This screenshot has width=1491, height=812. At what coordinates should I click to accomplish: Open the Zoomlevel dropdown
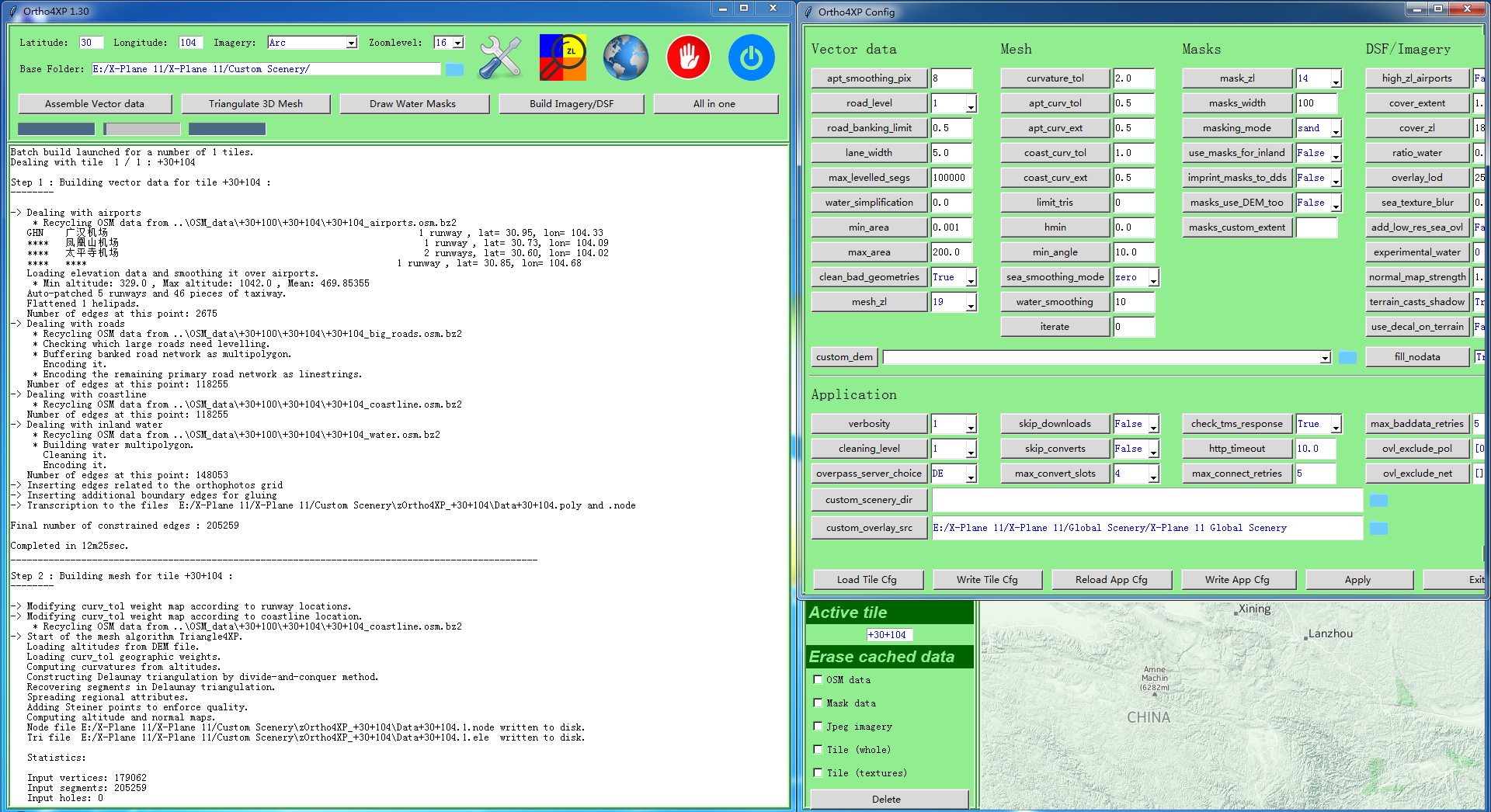point(458,43)
